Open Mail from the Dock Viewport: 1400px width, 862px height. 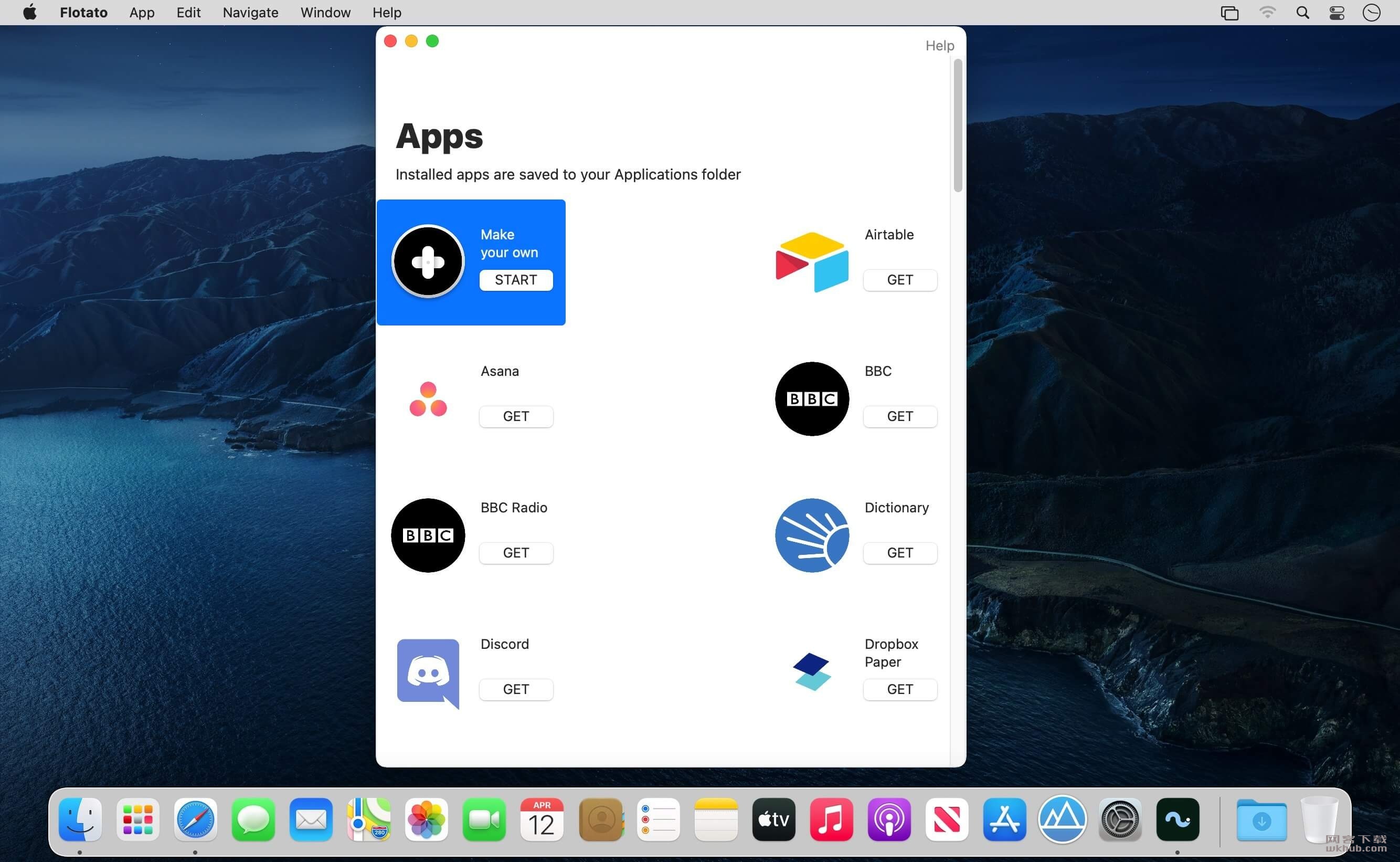(311, 820)
